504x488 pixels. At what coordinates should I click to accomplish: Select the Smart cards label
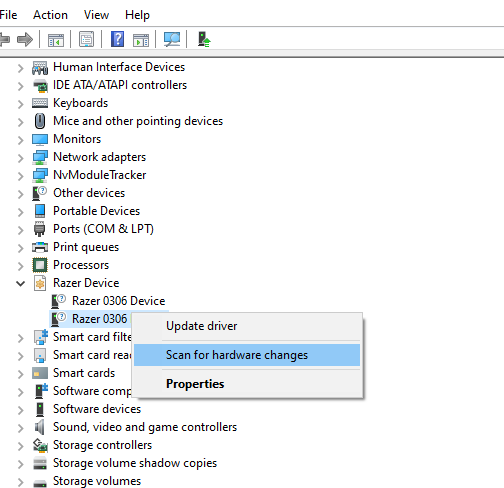tap(84, 373)
